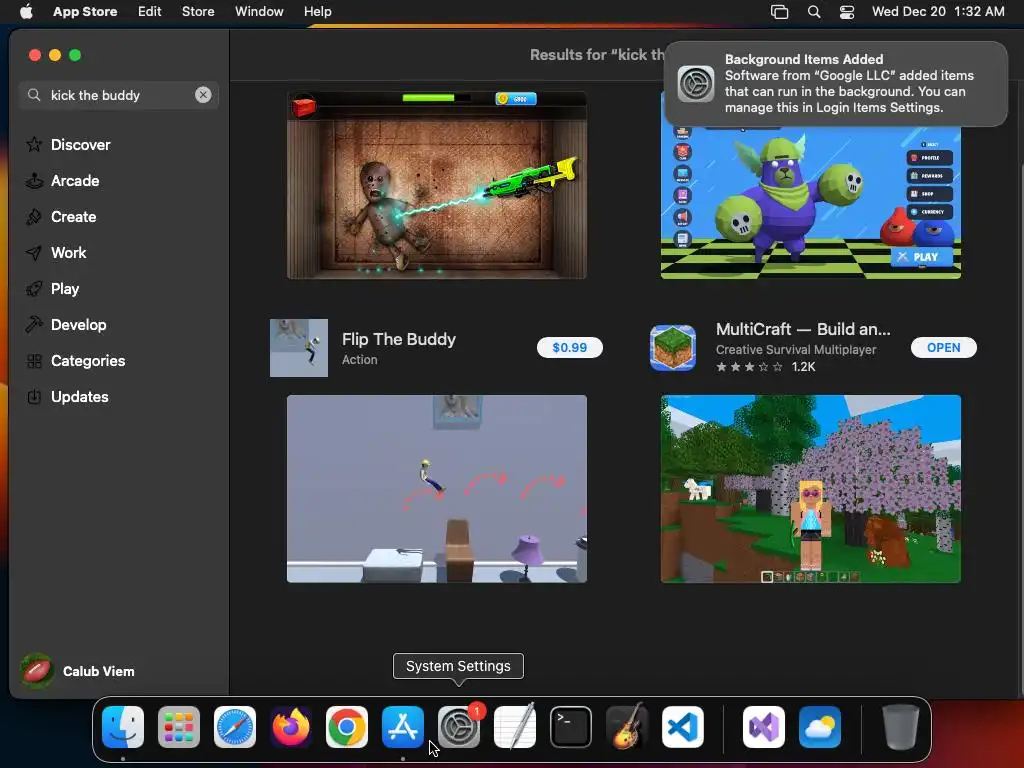This screenshot has height=768, width=1024.
Task: Click the Creative Survival Multiplayer subtitle
Action: point(795,349)
